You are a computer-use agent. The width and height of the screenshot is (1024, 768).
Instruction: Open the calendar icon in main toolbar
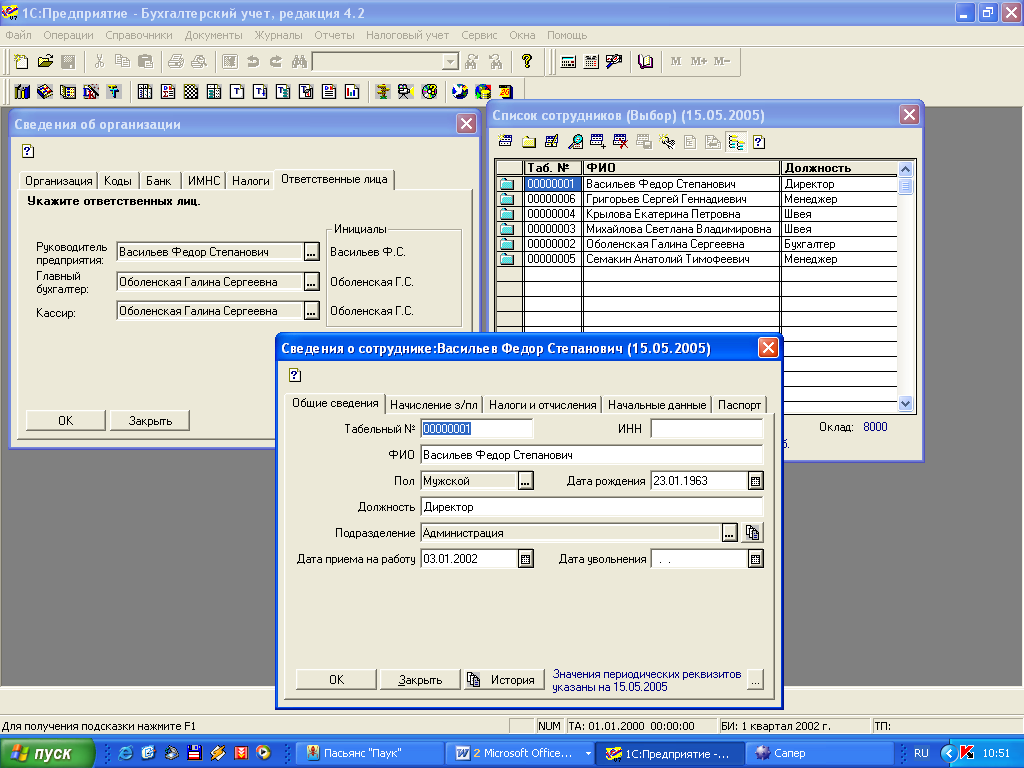click(x=591, y=61)
